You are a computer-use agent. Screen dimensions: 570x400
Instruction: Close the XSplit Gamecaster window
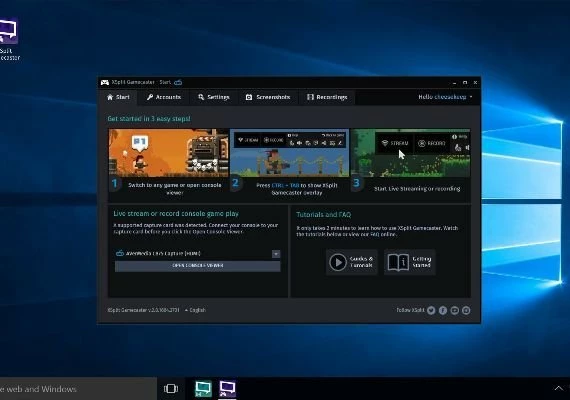click(475, 83)
